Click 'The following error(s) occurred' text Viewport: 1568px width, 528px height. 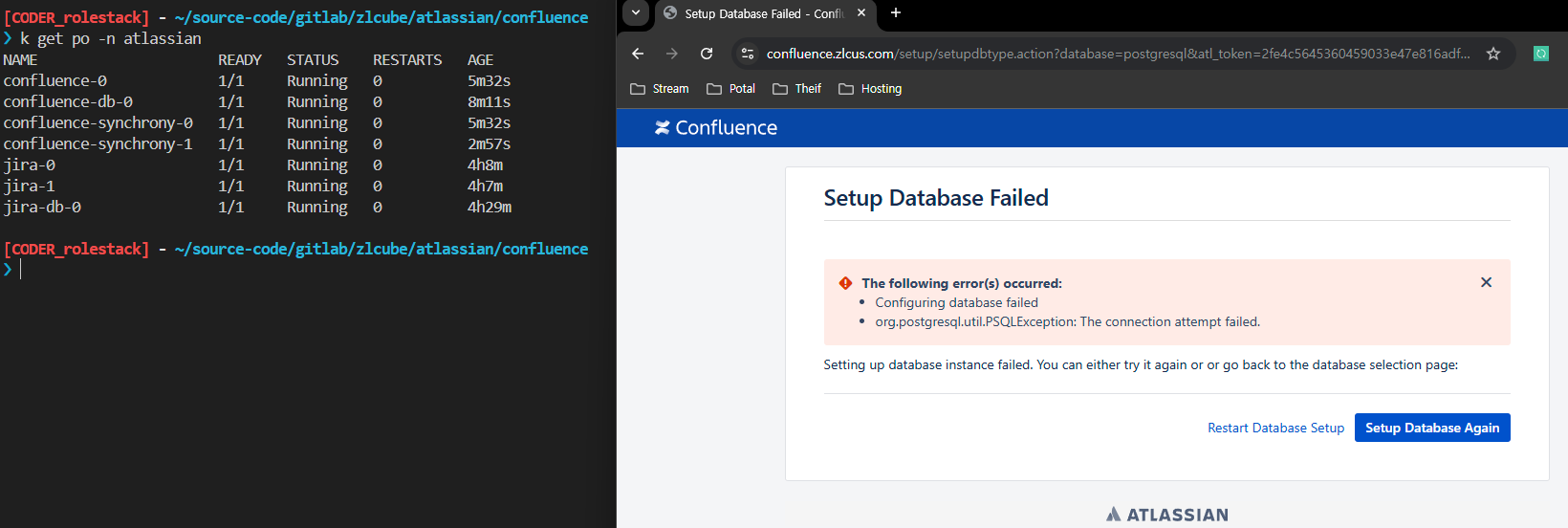click(x=962, y=283)
